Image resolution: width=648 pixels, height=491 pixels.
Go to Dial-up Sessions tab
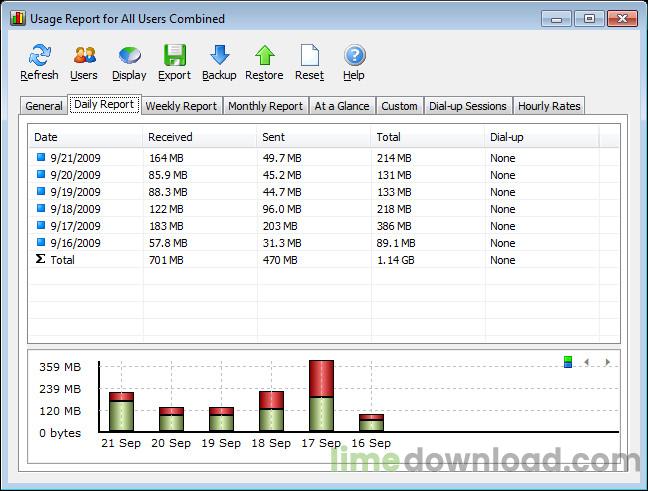tap(468, 106)
